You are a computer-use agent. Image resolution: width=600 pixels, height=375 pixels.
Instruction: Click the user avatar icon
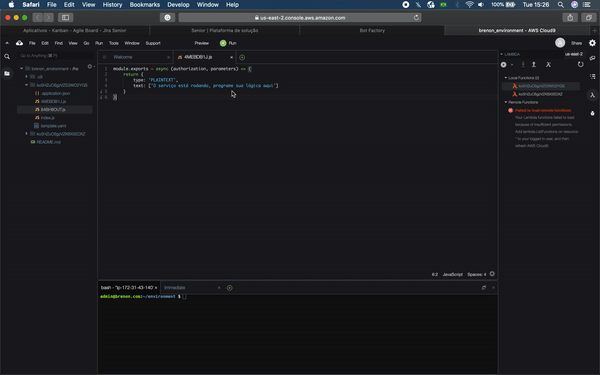(x=560, y=43)
